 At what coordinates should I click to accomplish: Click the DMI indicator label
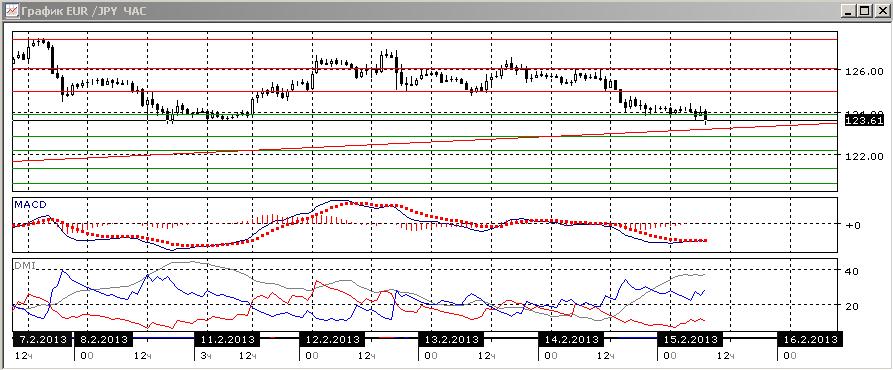[24, 266]
